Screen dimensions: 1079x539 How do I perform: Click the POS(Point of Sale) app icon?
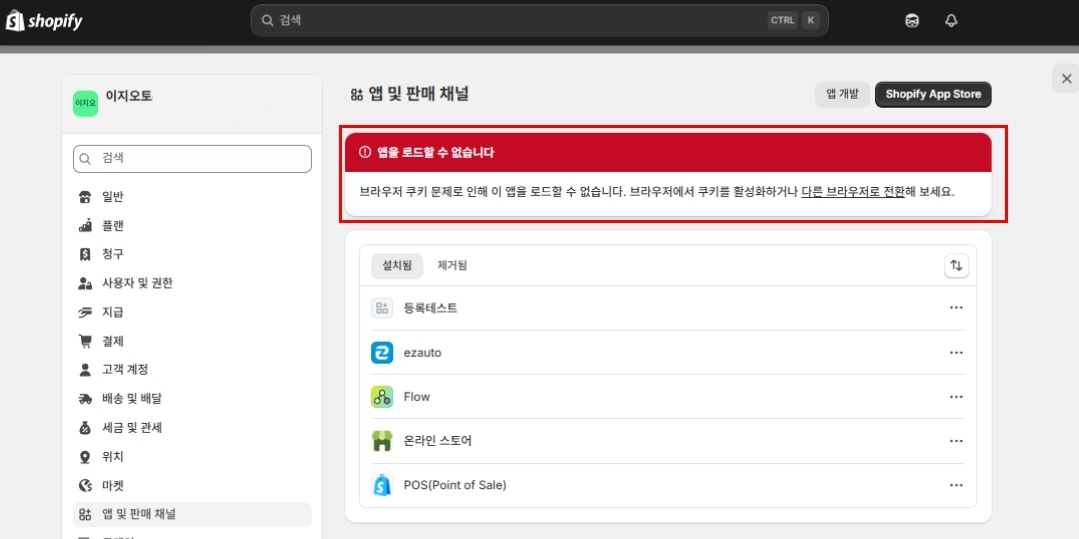[382, 485]
